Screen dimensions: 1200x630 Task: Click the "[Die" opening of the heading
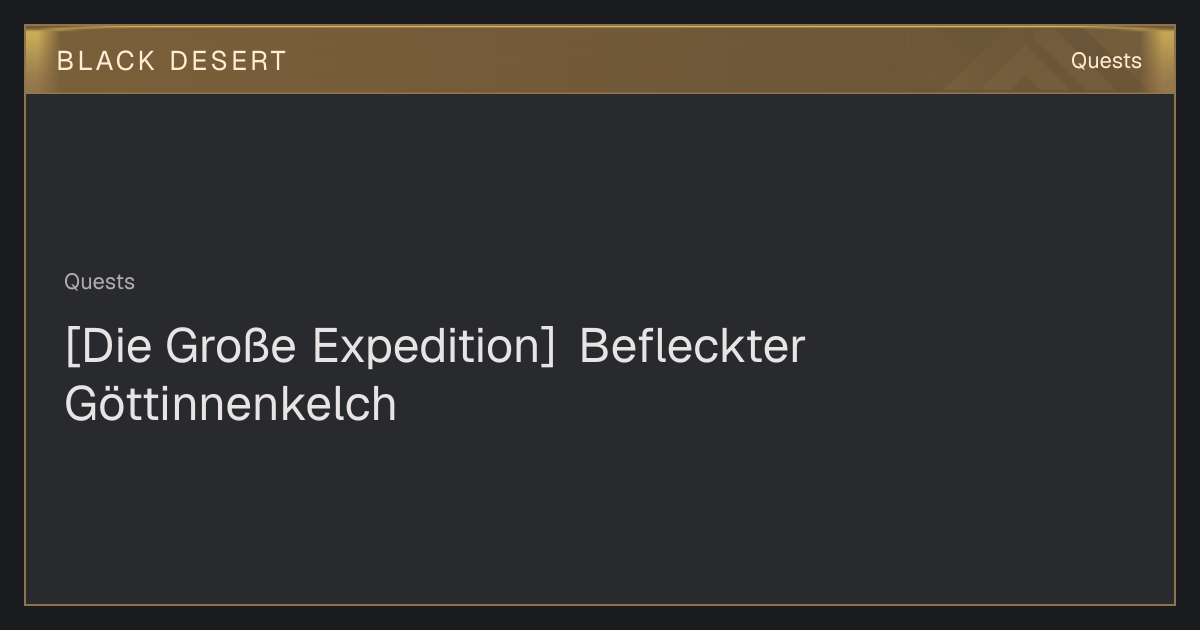(107, 347)
